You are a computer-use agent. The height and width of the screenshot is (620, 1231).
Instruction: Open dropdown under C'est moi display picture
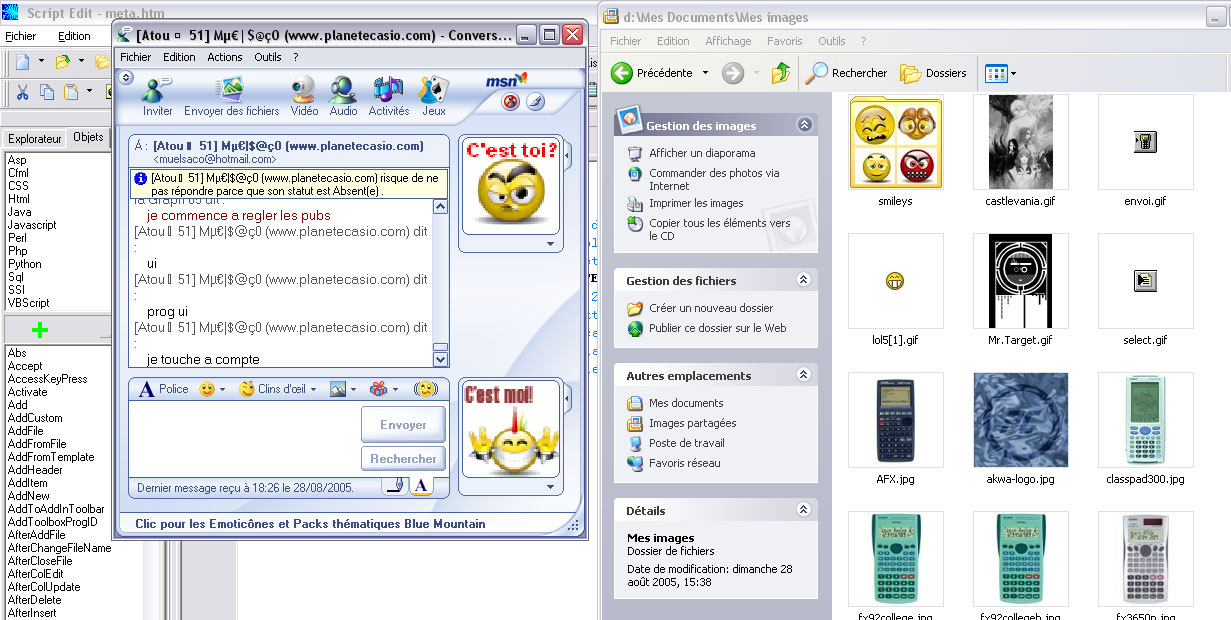(550, 487)
